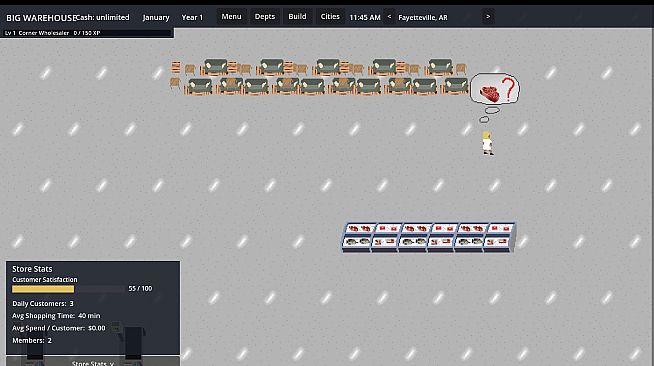Open the Build menu
Viewport: 654px width, 366px height.
tap(297, 17)
